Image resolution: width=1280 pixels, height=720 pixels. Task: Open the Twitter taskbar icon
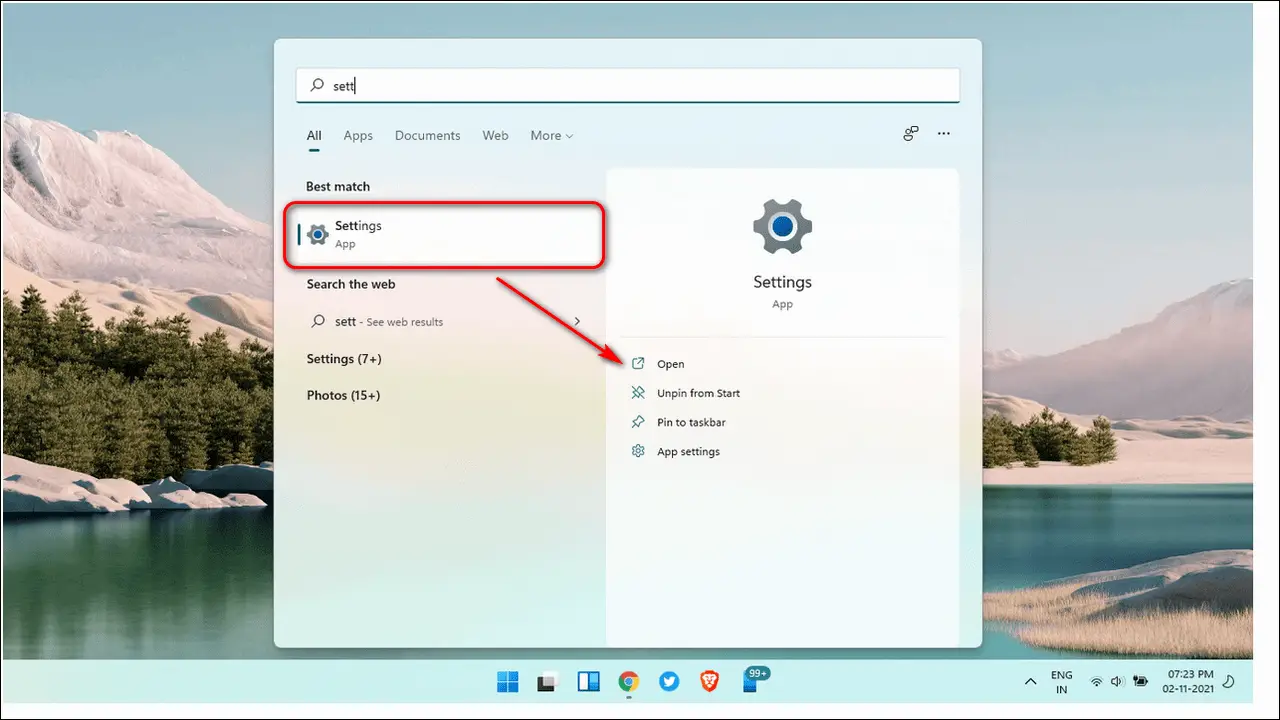(x=669, y=682)
